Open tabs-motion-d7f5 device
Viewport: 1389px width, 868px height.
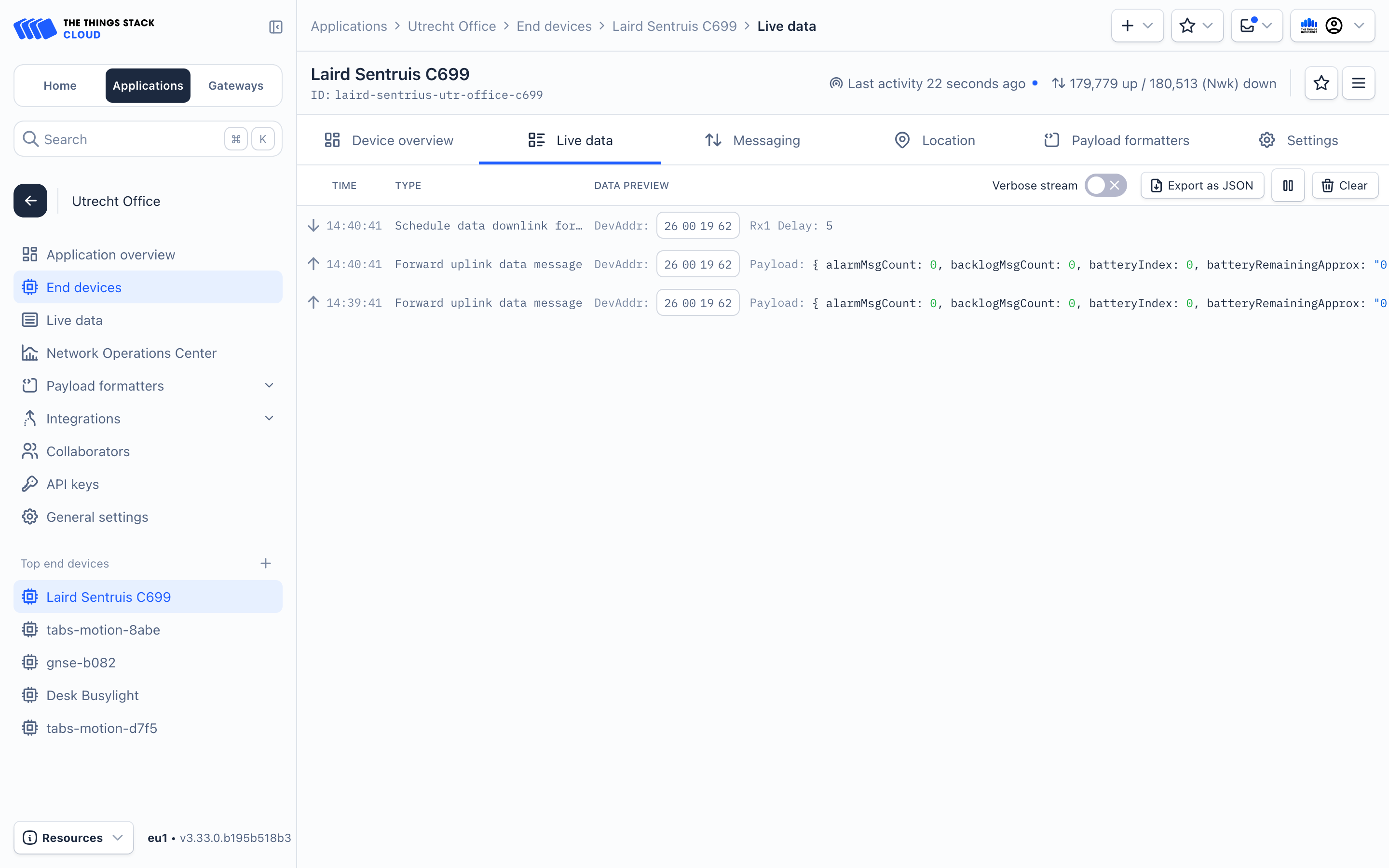pos(148,728)
